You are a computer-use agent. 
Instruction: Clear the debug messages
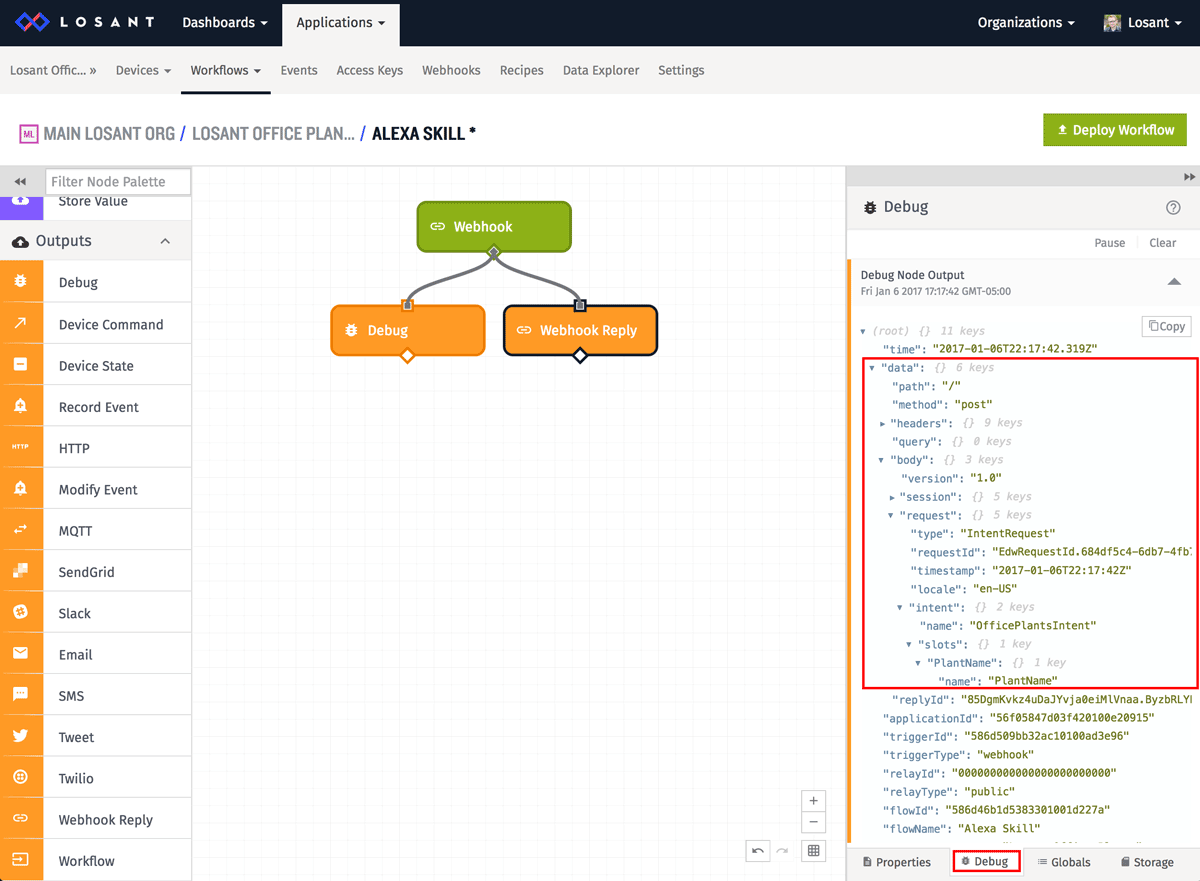(1162, 242)
